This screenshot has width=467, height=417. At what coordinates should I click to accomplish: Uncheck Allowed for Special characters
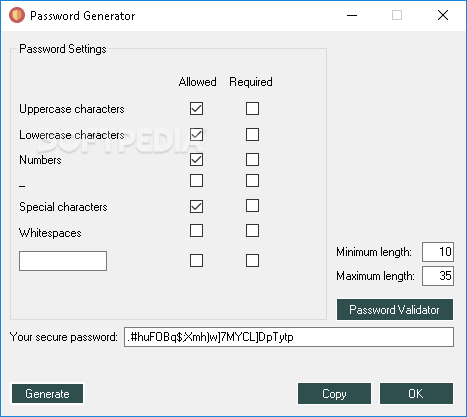click(x=196, y=206)
